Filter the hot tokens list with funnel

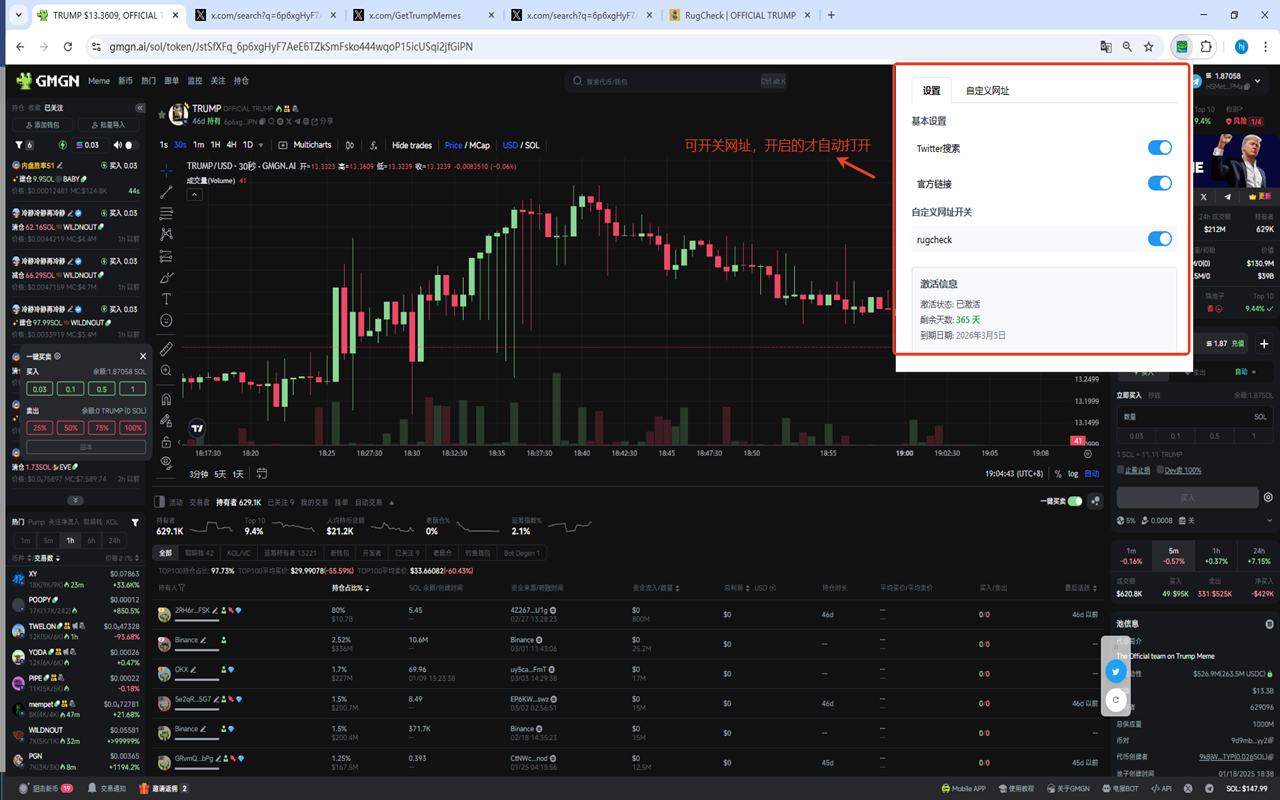click(135, 522)
